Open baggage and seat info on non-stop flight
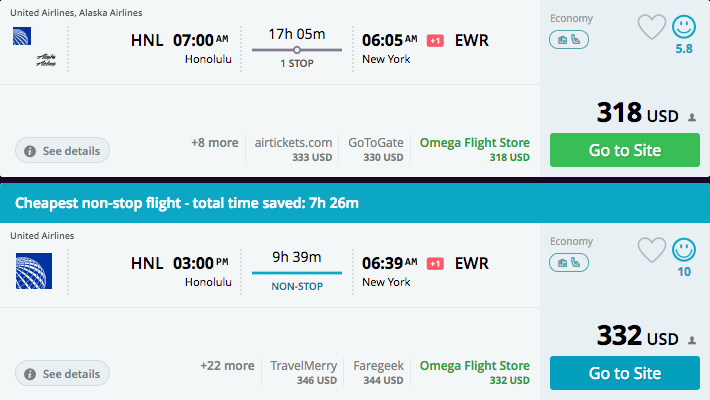This screenshot has height=400, width=710. pyautogui.click(x=569, y=263)
